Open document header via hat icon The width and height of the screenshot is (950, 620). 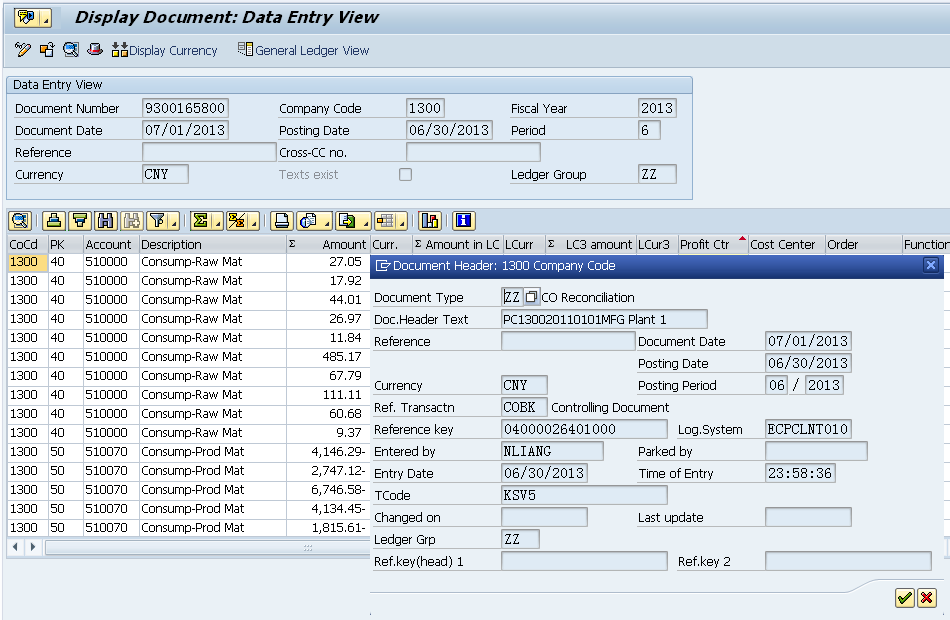pos(95,49)
